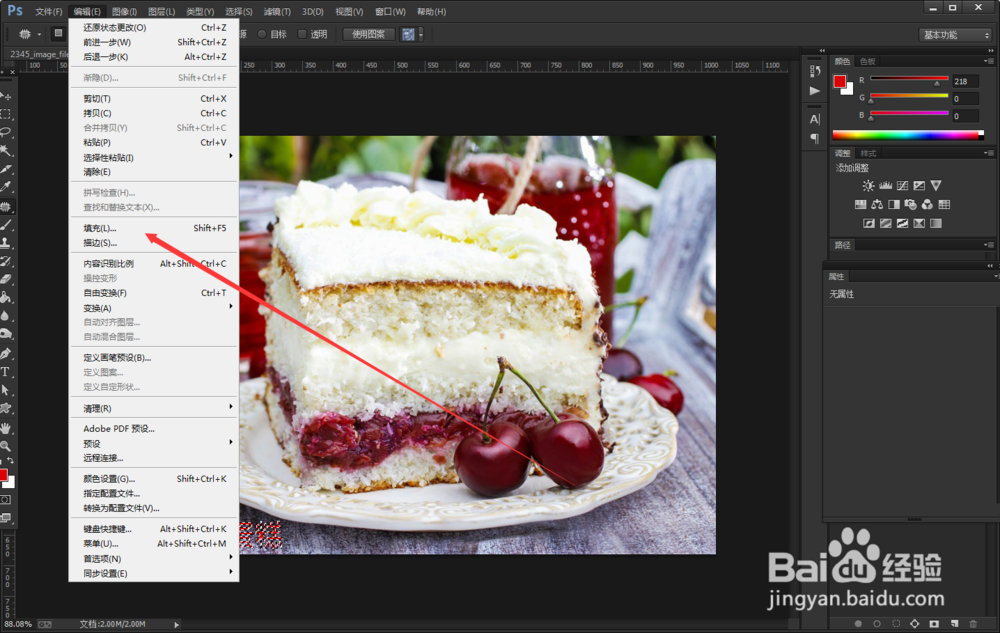Select the History Brush tool
Viewport: 1000px width, 633px height.
point(6,261)
